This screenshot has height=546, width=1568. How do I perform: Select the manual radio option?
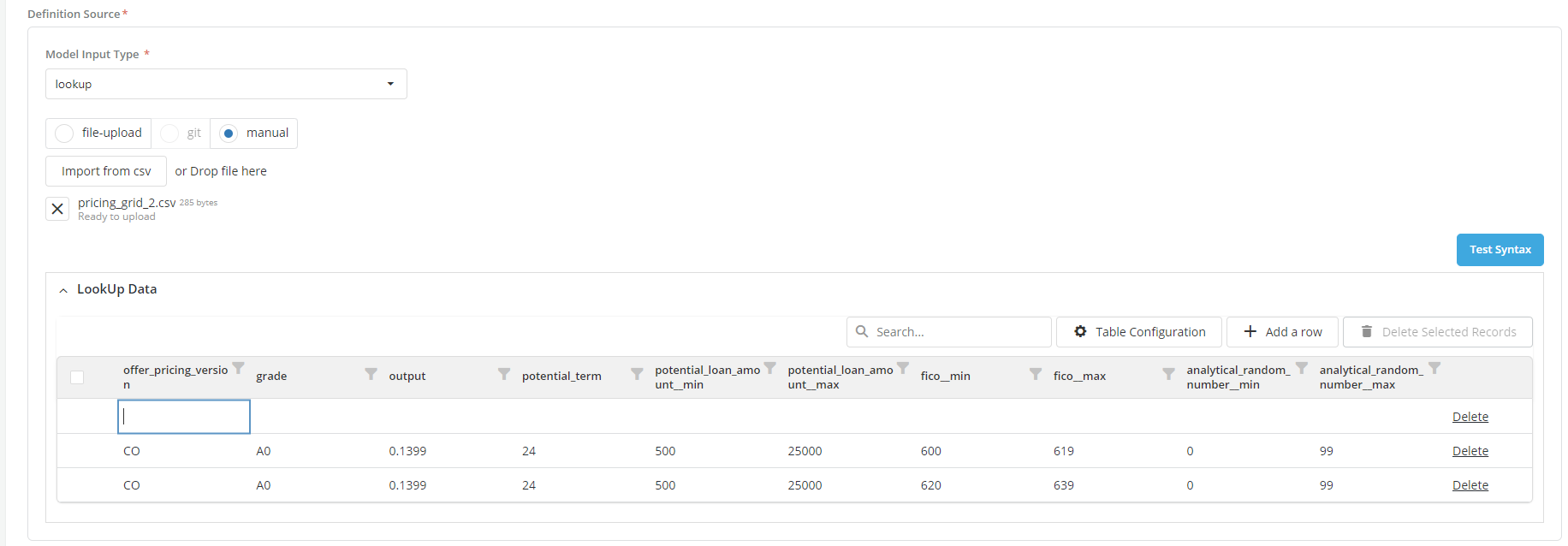[229, 134]
